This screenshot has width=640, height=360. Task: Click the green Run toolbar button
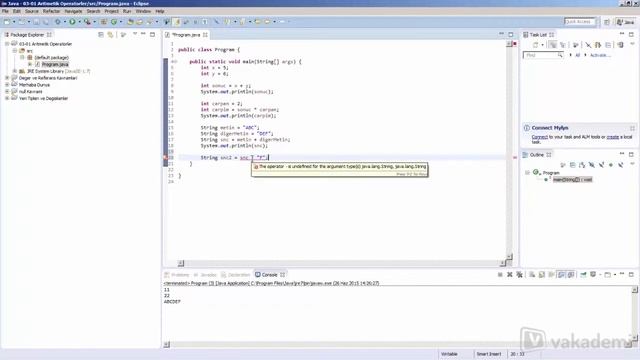click(72, 22)
